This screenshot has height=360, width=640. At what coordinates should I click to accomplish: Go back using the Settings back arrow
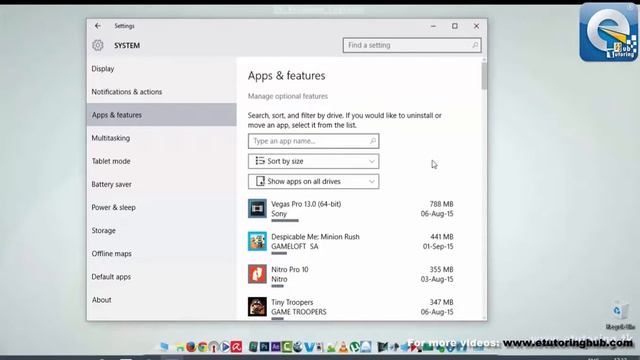click(98, 26)
